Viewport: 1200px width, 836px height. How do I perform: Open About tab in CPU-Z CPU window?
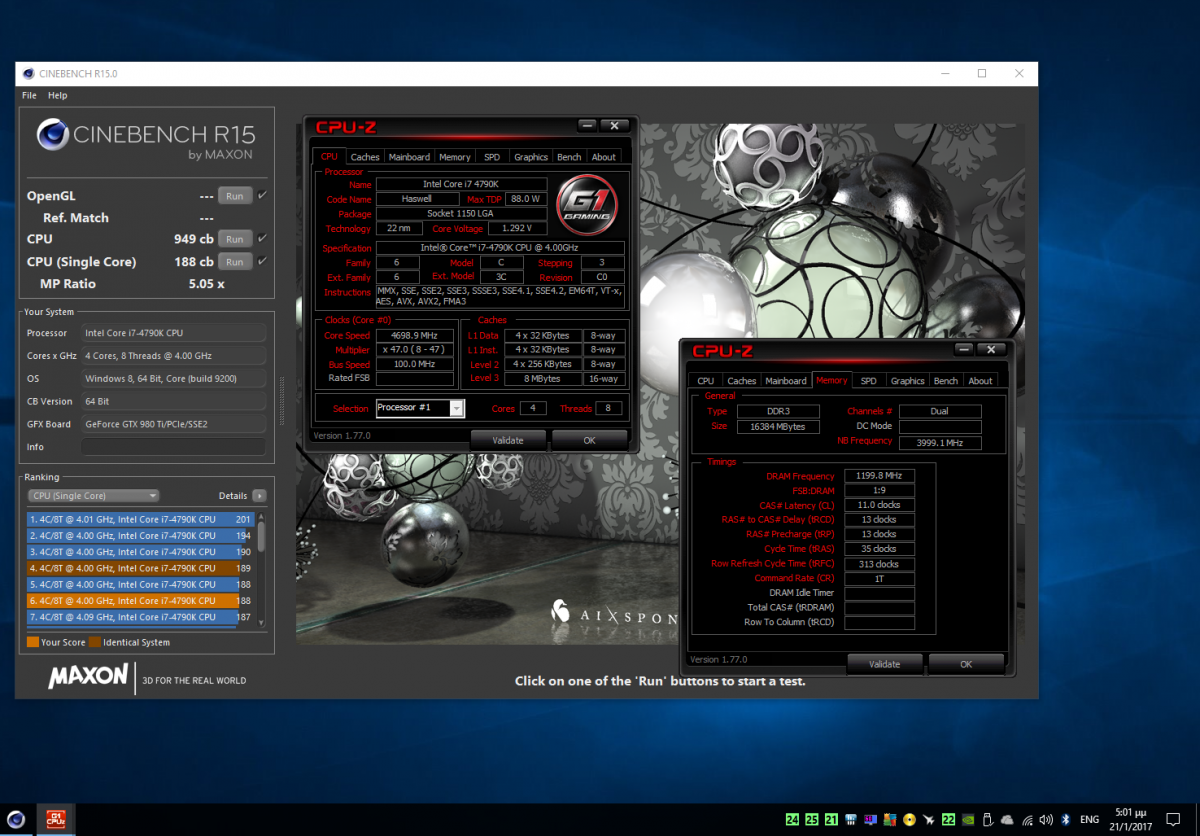click(x=604, y=157)
